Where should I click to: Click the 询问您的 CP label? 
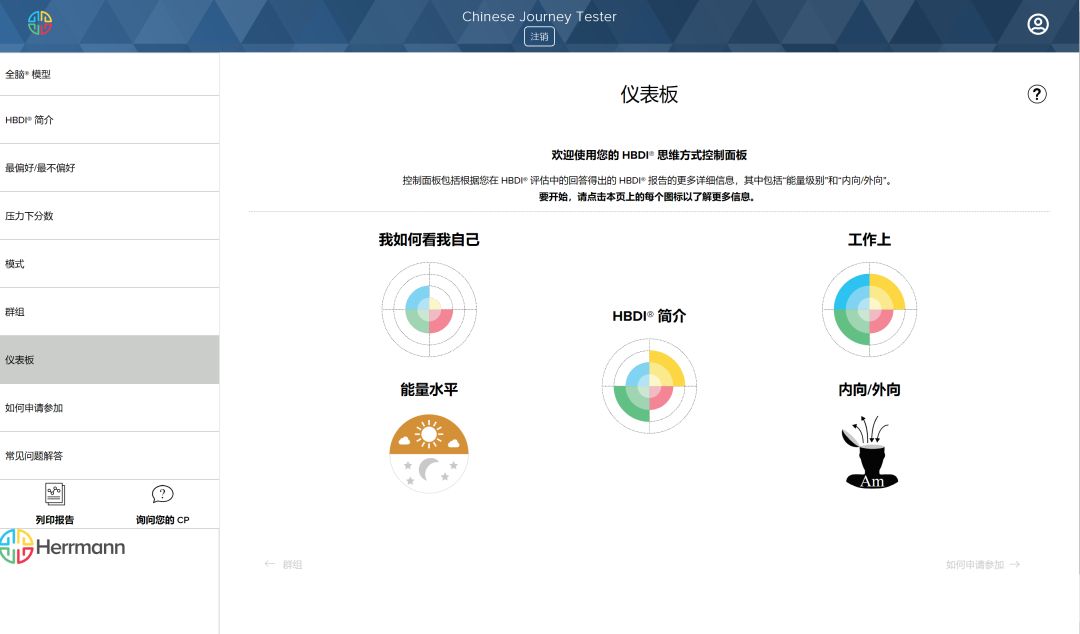163,520
